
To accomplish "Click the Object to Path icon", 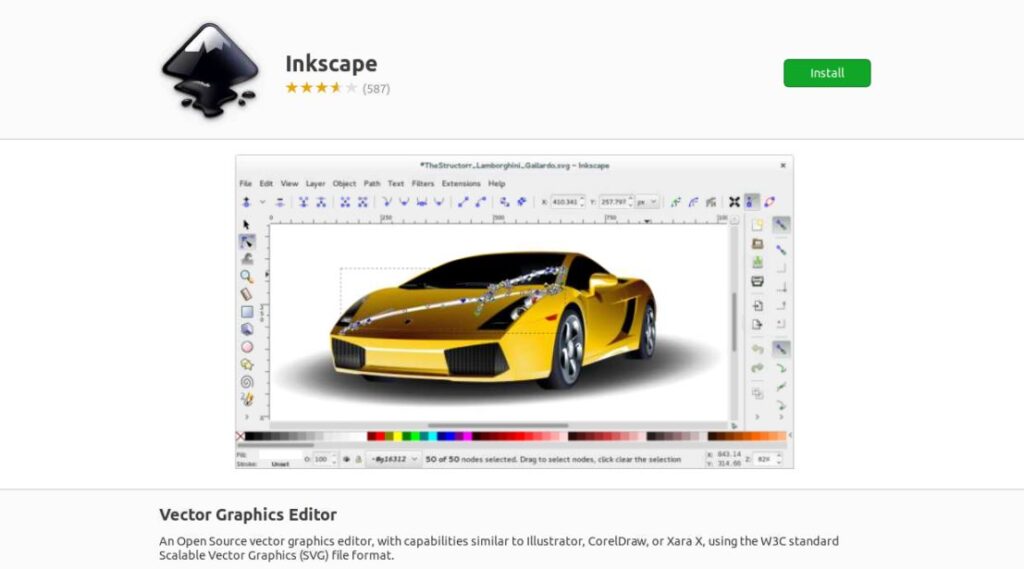I will [x=504, y=203].
